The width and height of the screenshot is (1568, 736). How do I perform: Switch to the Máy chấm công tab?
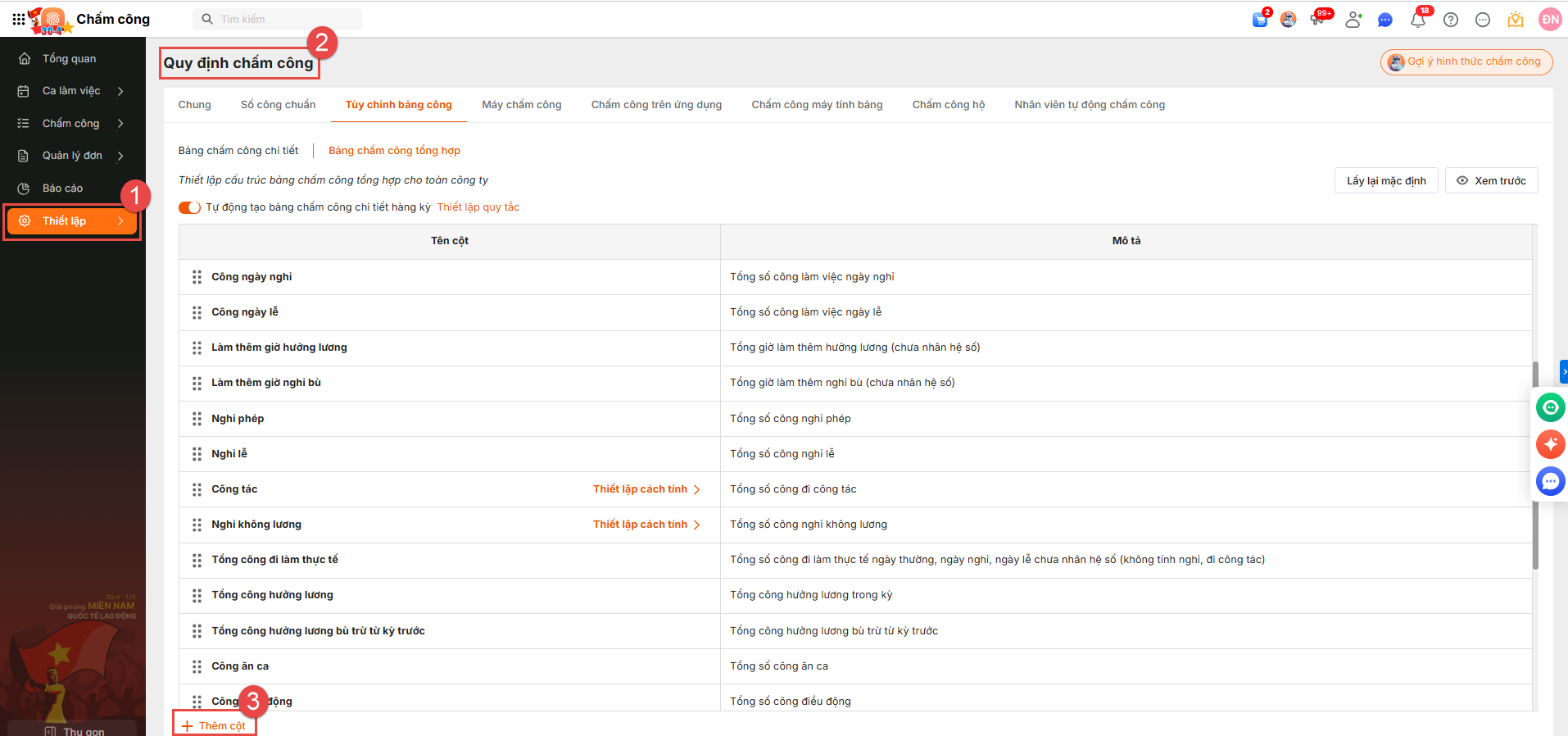[521, 105]
